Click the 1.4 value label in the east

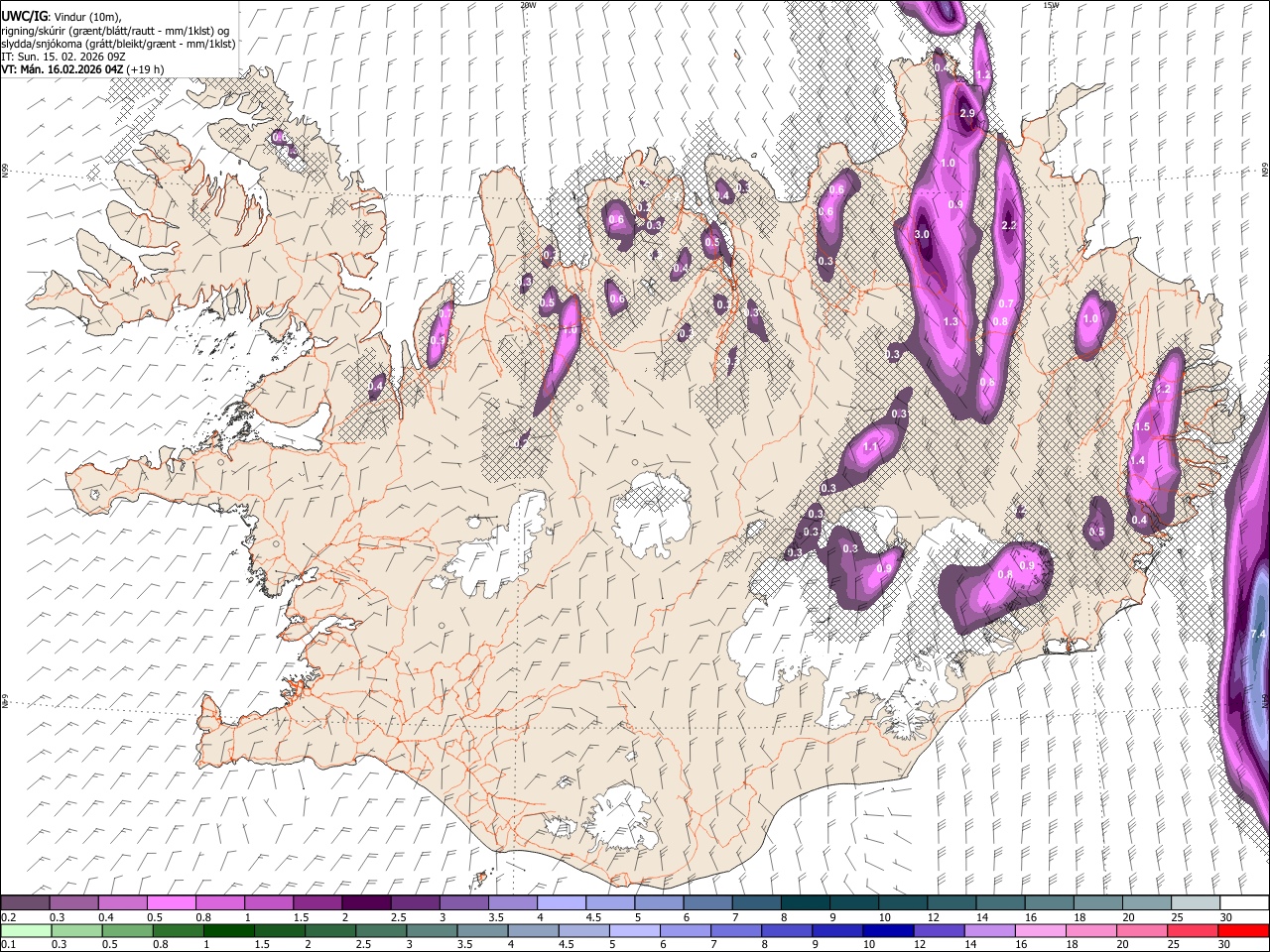(1137, 461)
